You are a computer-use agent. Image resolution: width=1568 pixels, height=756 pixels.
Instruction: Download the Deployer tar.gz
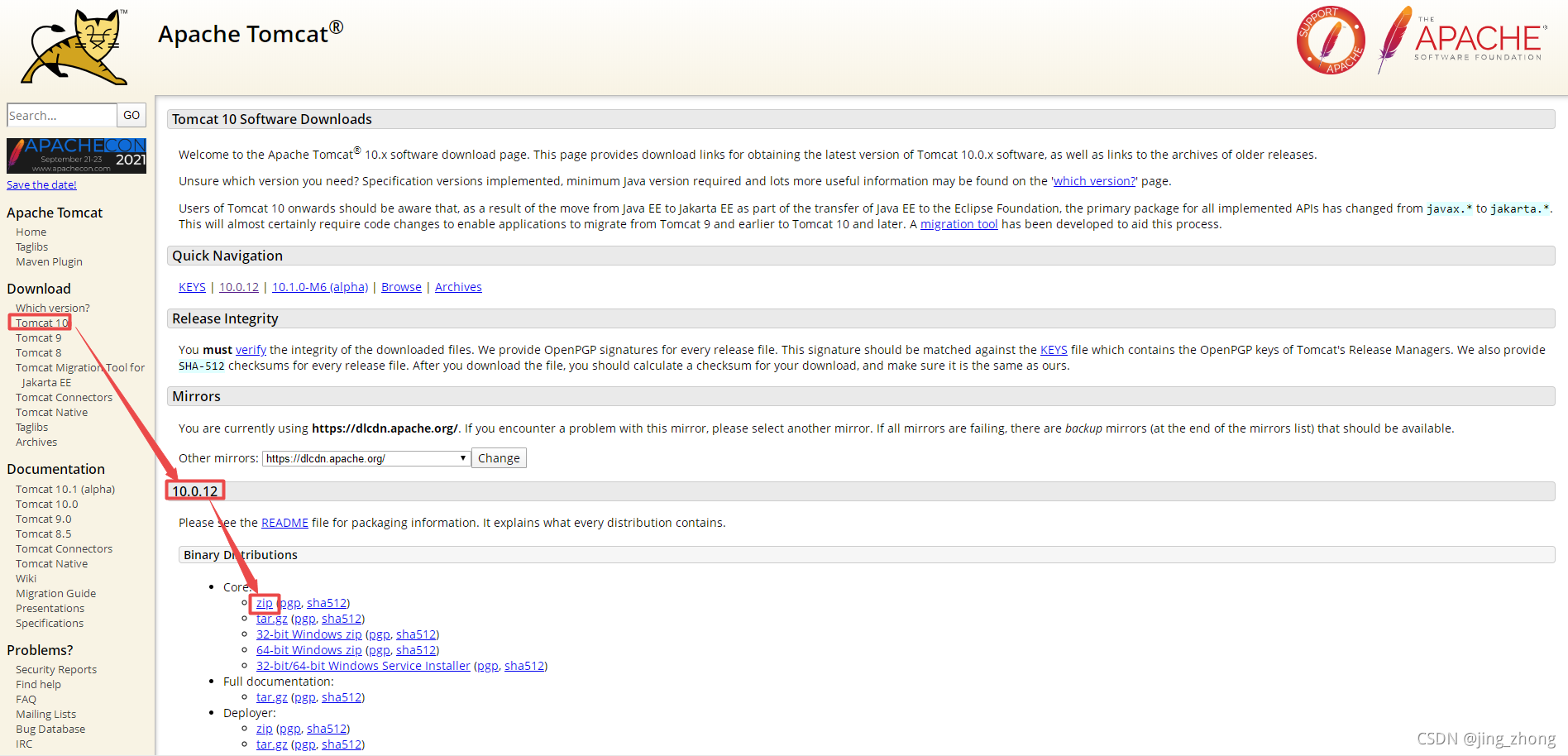(272, 744)
